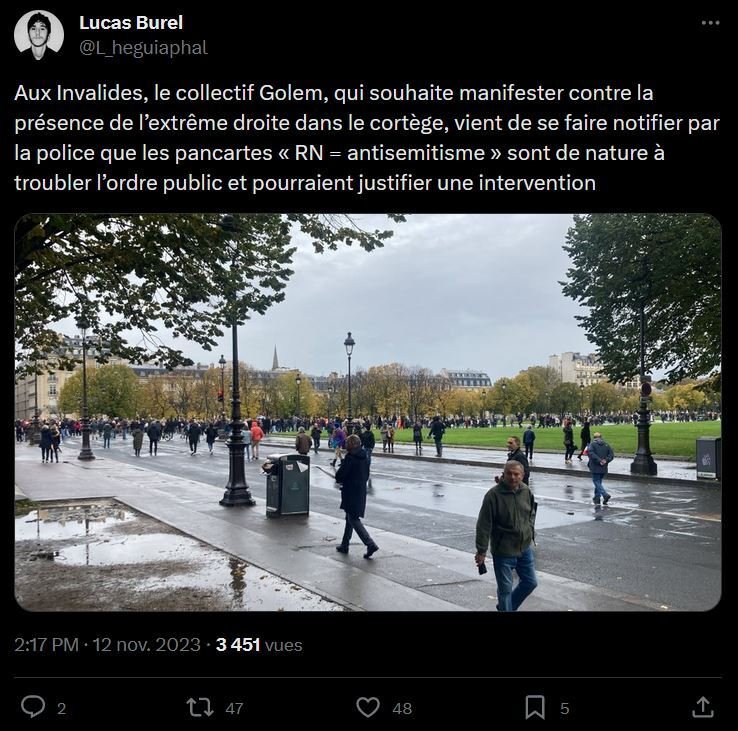Click the reply count number 2
738x731 pixels.
[62, 708]
